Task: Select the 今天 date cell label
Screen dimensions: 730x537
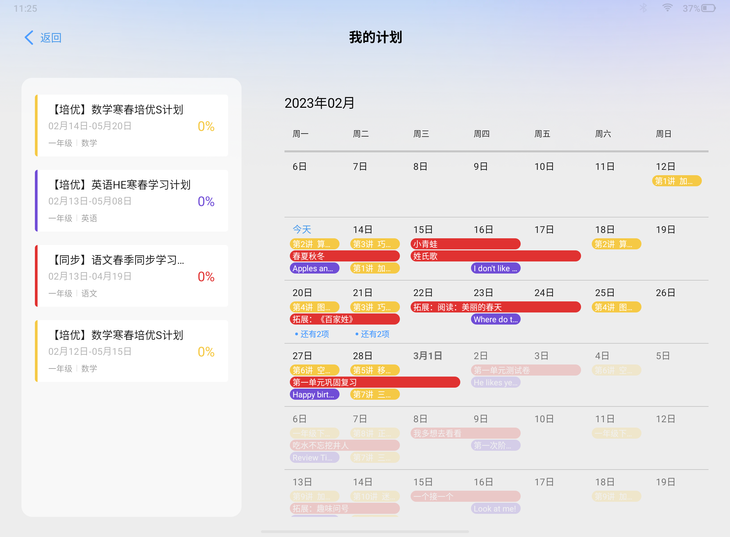Action: pos(302,229)
